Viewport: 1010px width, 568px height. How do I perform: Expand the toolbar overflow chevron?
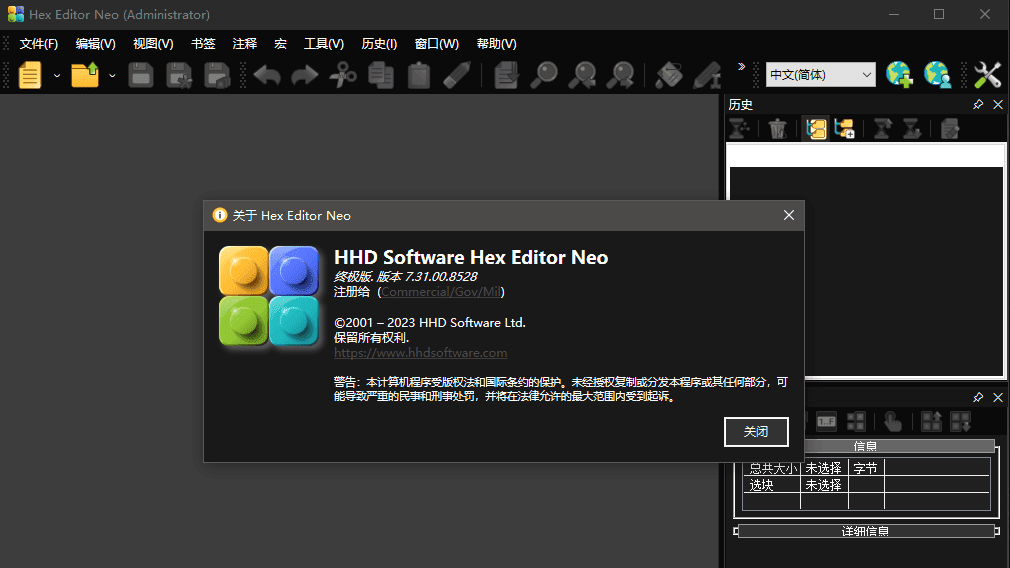point(741,66)
